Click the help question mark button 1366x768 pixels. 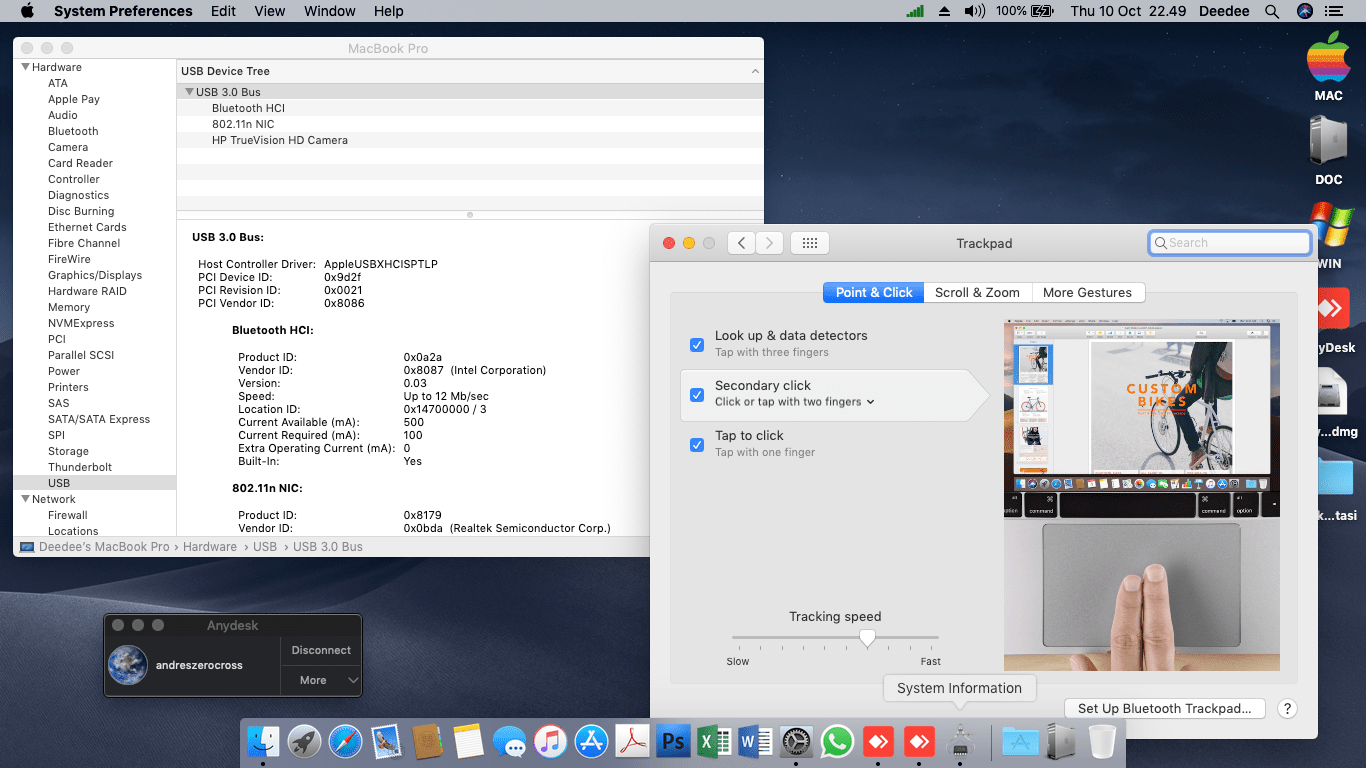tap(1288, 708)
